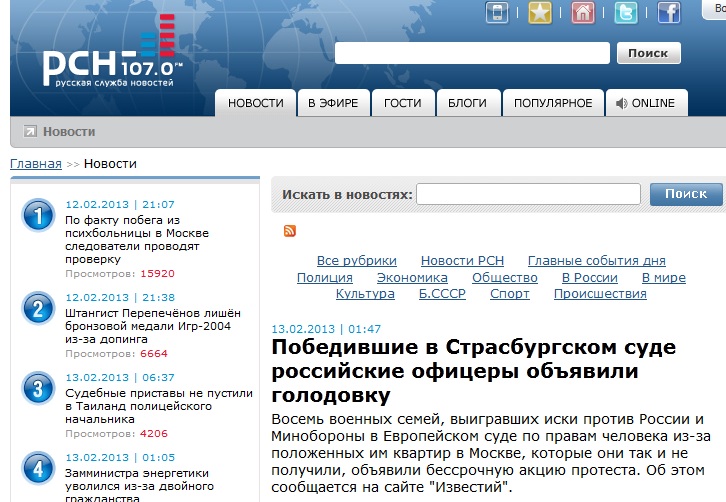Open the НОВОСТИ tab
This screenshot has height=502, width=726.
(256, 103)
